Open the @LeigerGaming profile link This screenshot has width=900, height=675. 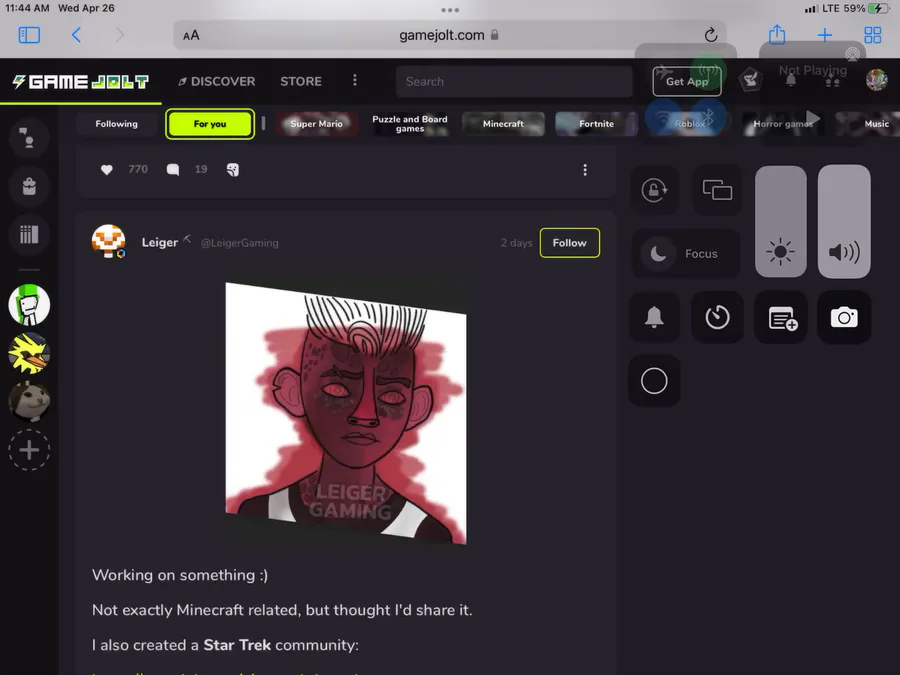tap(239, 243)
